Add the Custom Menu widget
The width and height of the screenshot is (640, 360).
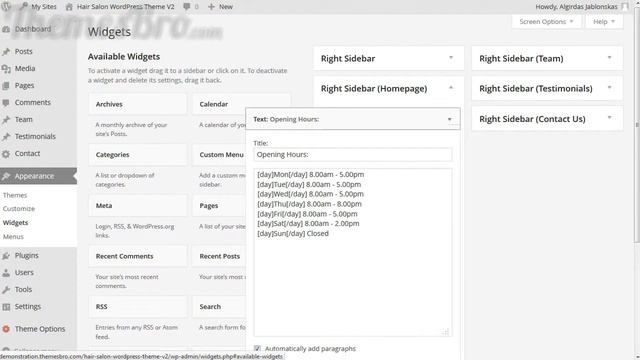(219, 155)
